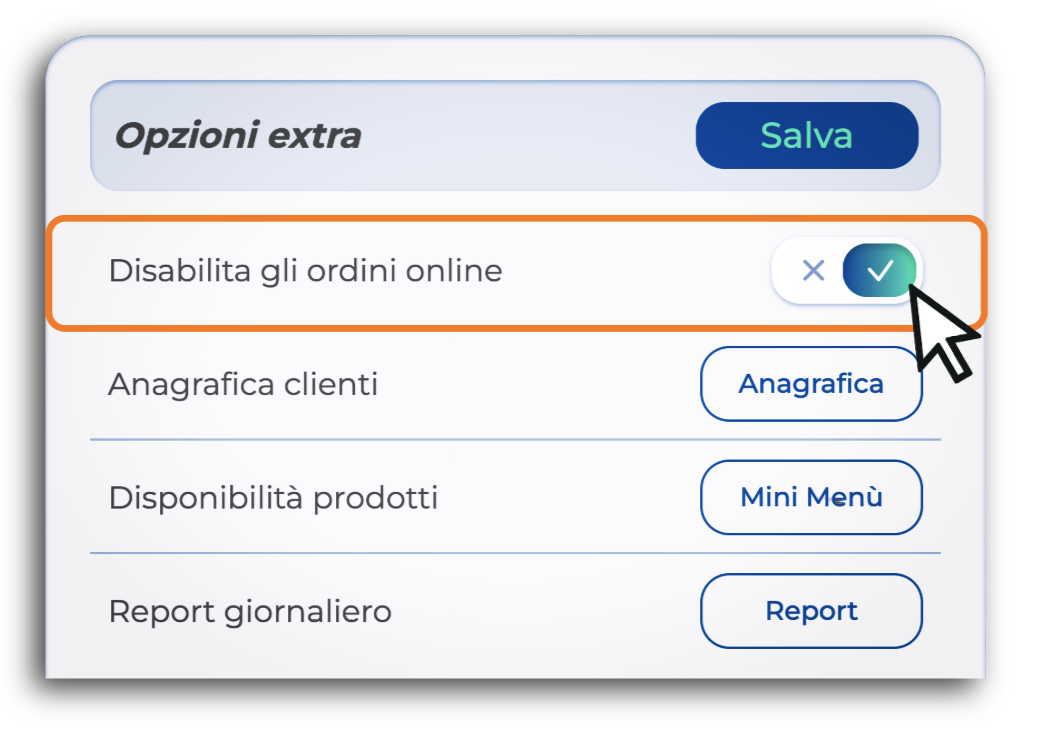Show the daily report via Report
This screenshot has width=1038, height=748.
point(811,611)
